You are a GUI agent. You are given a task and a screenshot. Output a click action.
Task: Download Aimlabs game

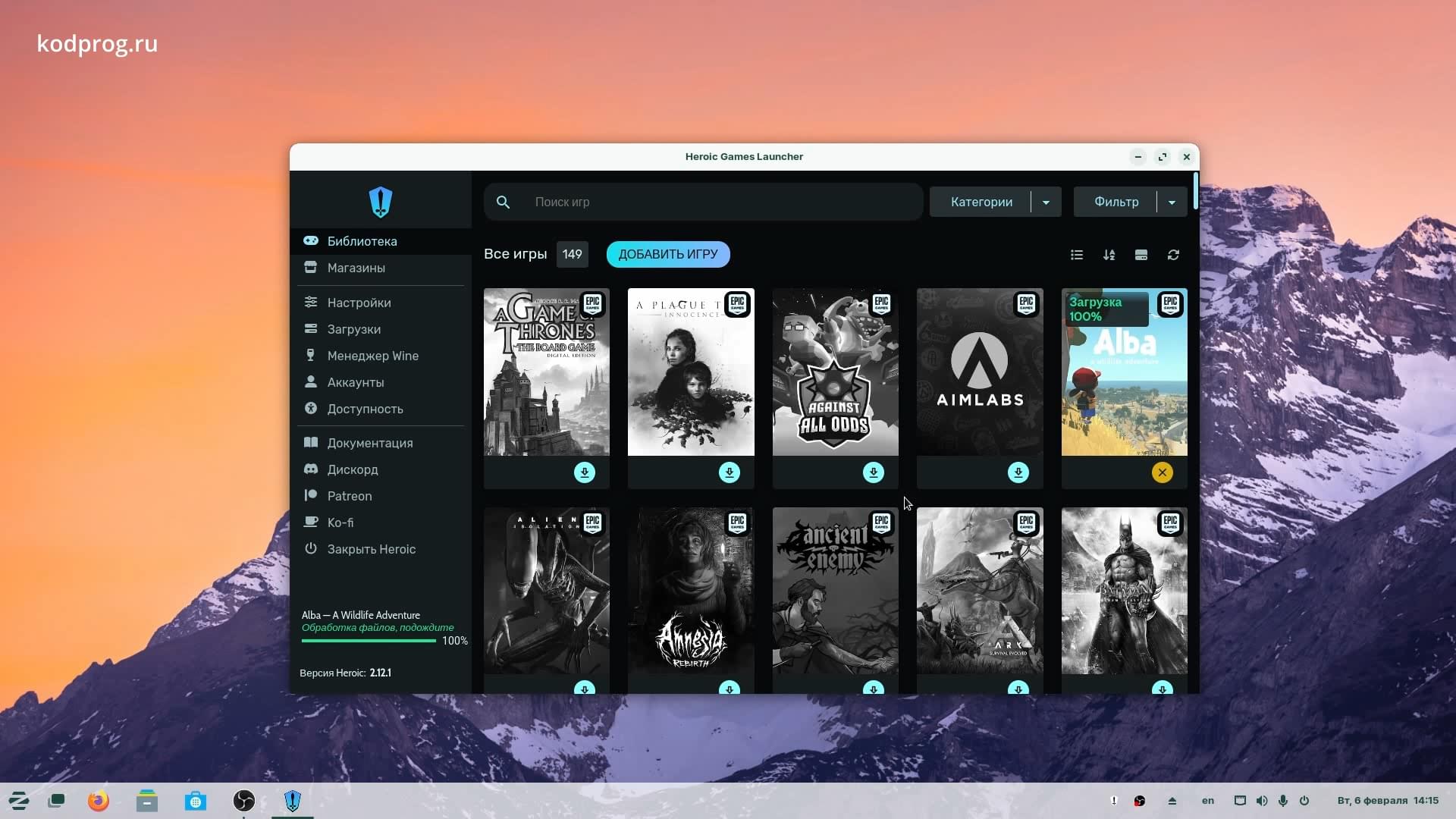point(1018,472)
